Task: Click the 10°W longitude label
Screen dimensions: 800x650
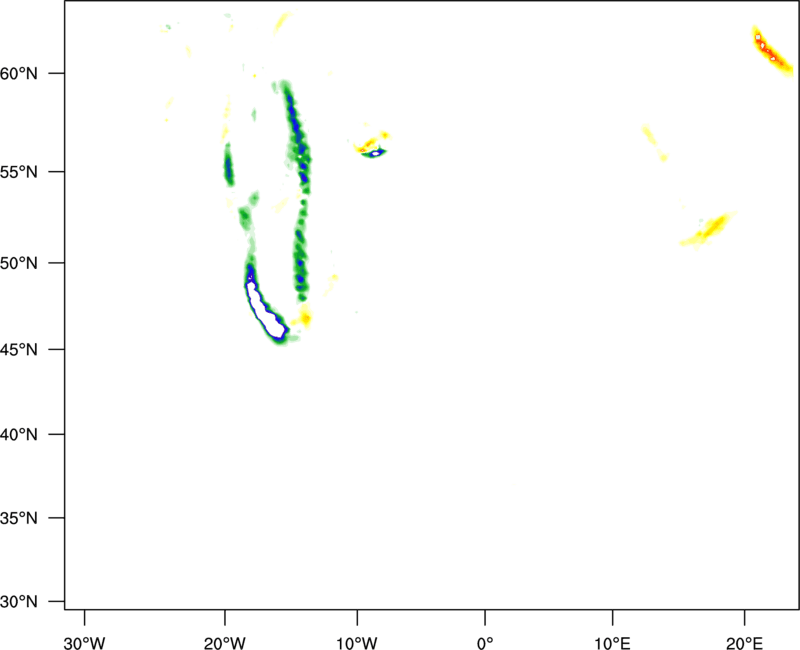Action: click(357, 643)
